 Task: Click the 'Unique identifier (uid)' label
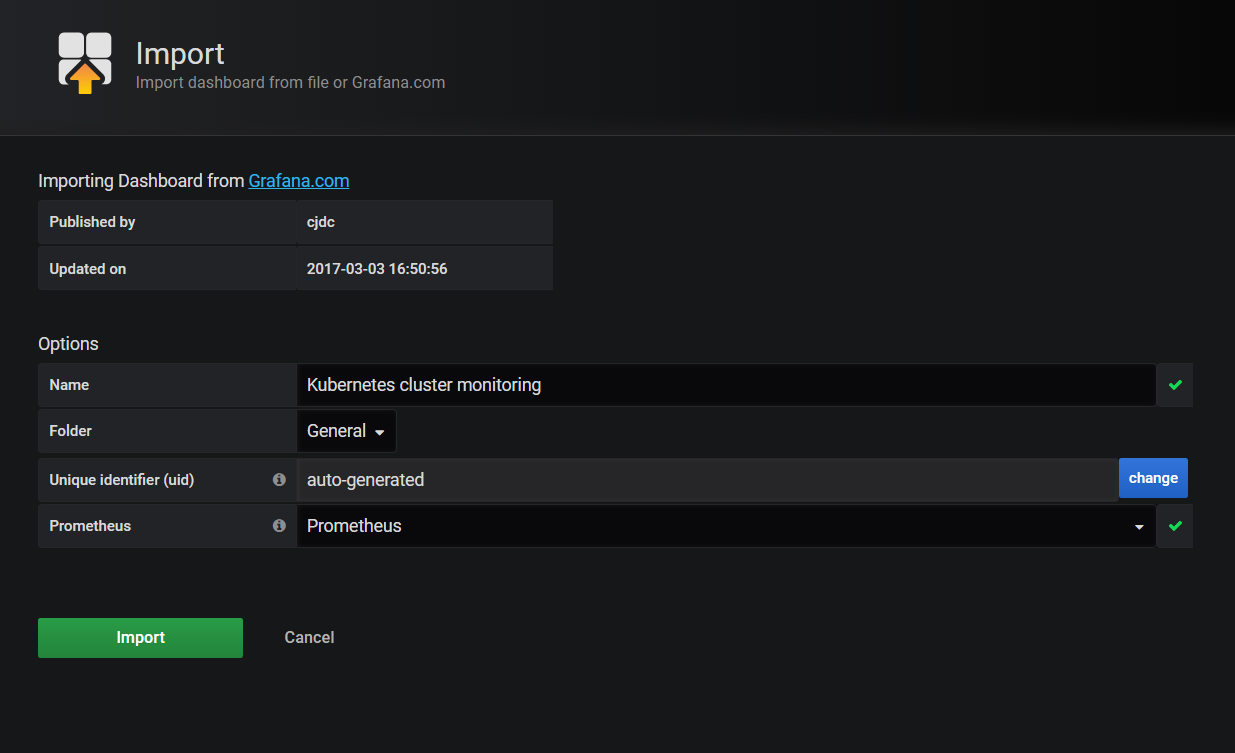pyautogui.click(x=122, y=480)
